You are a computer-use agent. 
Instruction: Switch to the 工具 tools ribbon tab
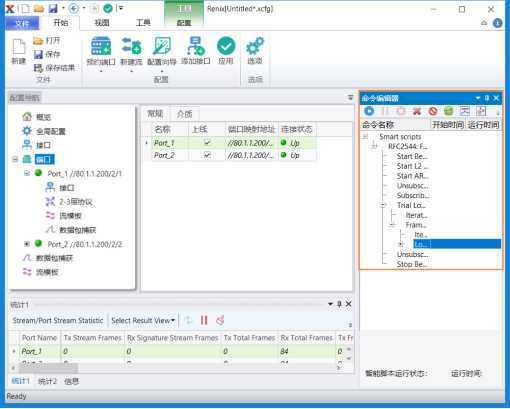[143, 23]
